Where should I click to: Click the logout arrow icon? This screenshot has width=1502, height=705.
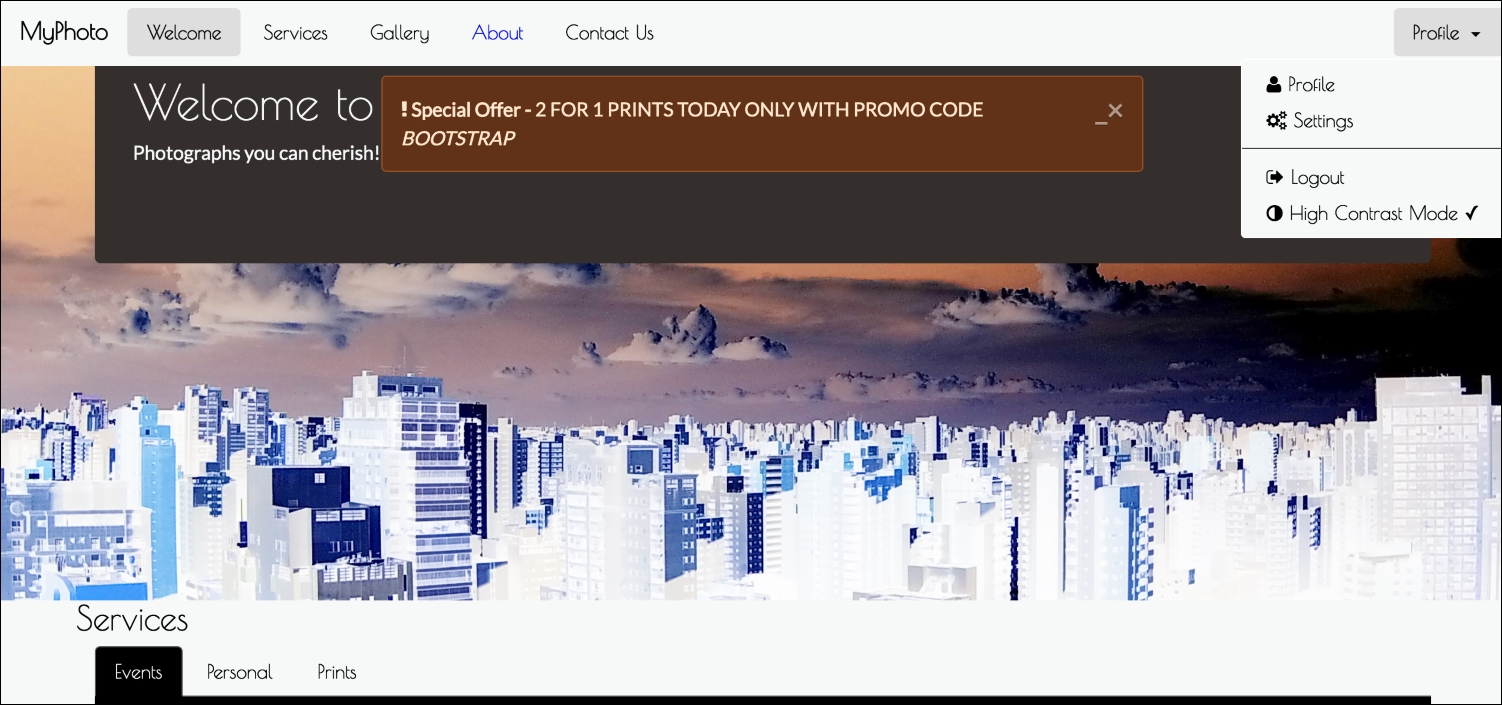(x=1274, y=177)
